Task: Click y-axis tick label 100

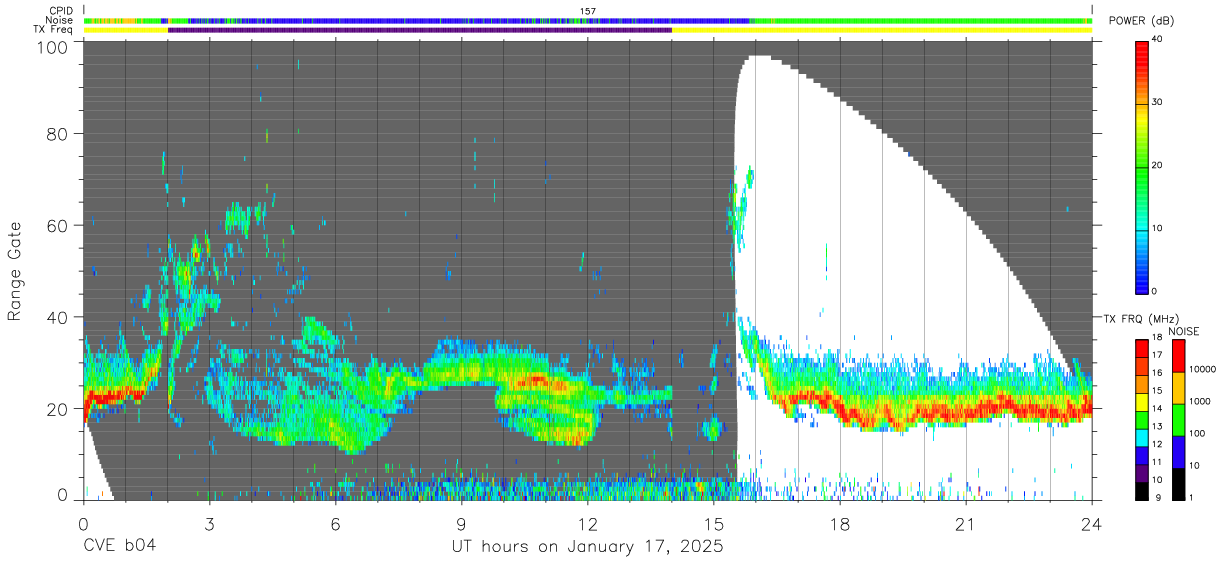Action: pyautogui.click(x=53, y=48)
